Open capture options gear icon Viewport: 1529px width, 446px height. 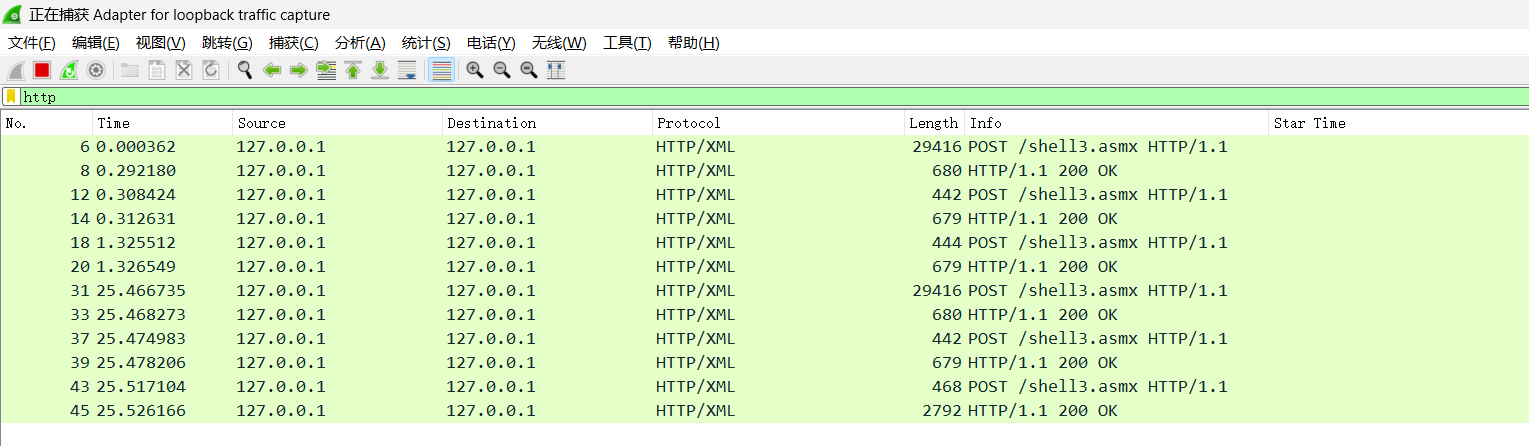coord(96,70)
